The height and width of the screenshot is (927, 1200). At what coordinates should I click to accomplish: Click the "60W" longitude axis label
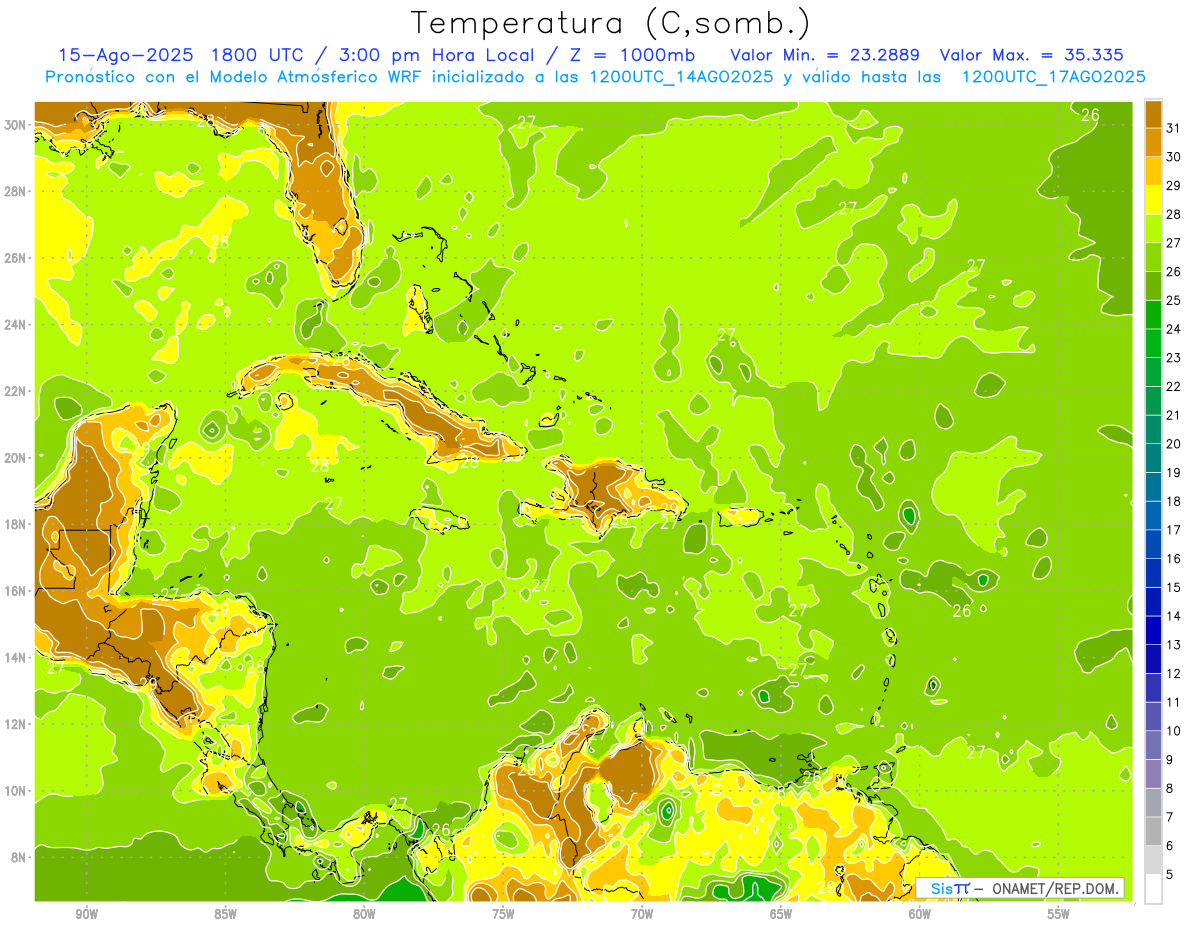point(920,914)
